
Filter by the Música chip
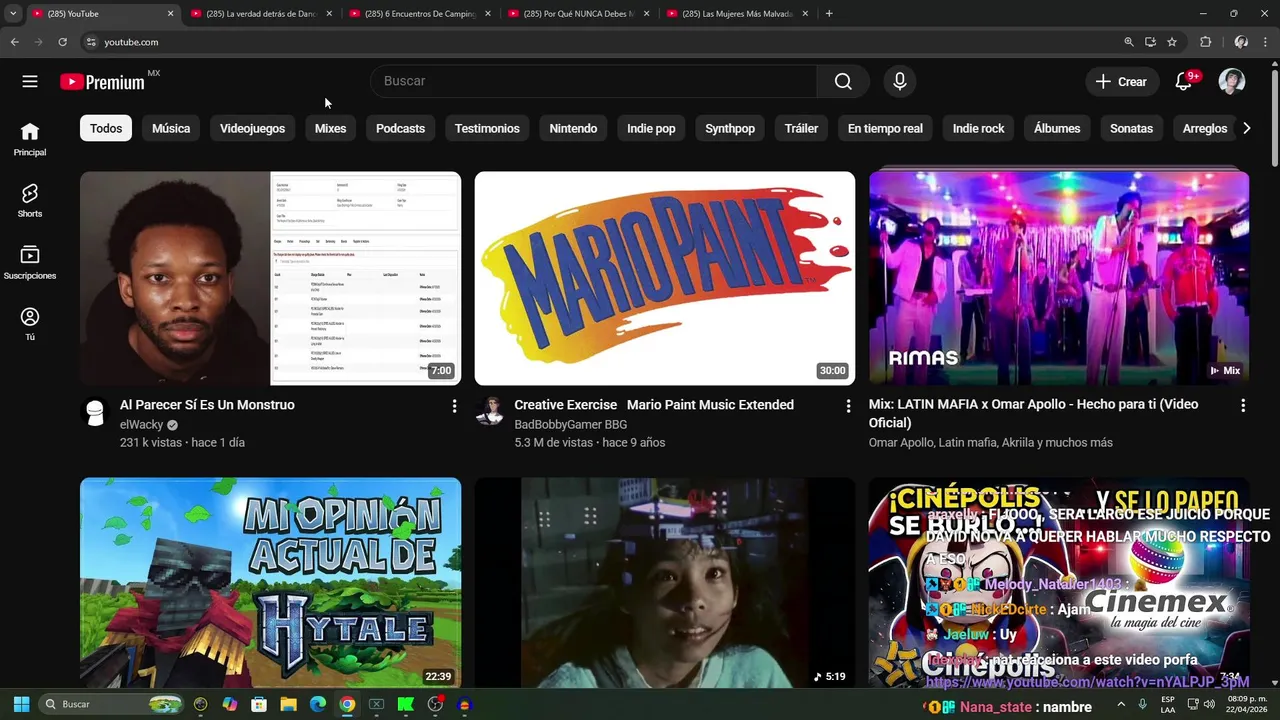(171, 128)
